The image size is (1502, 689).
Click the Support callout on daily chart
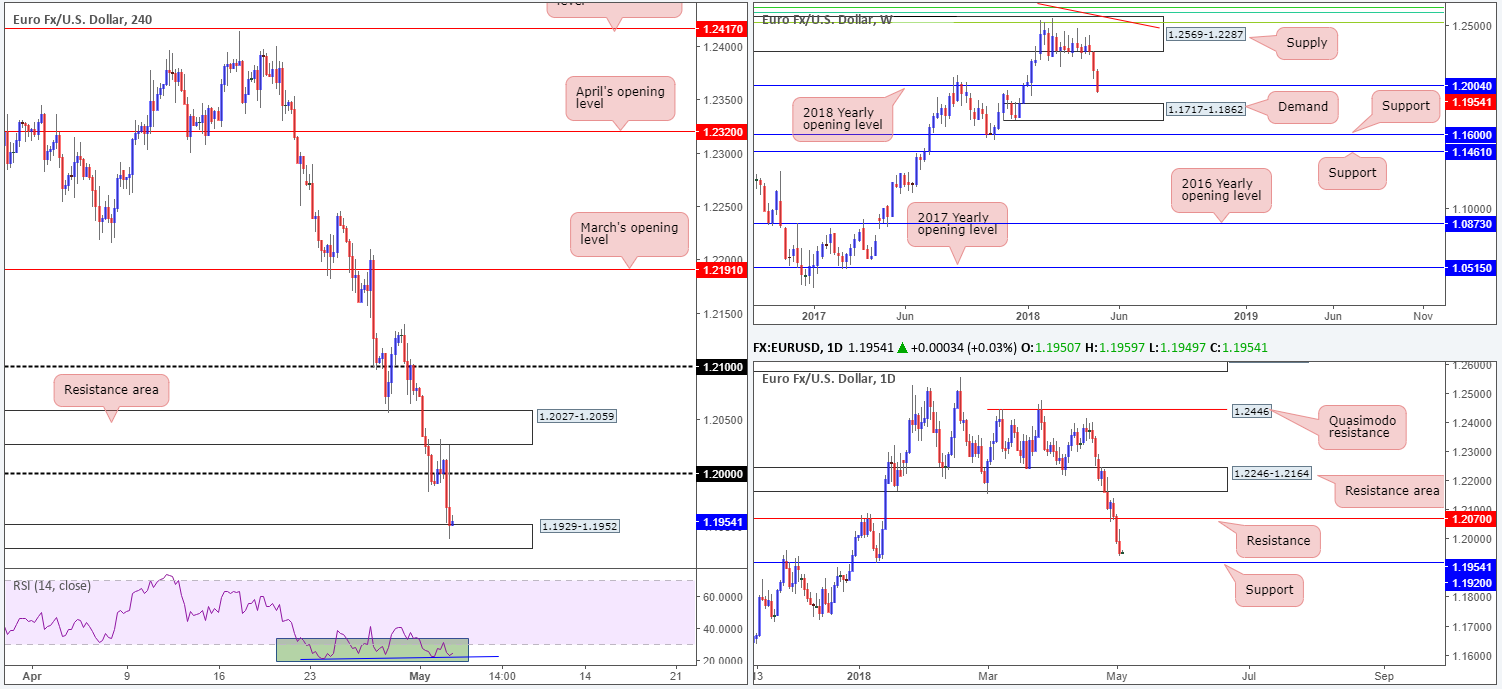(1269, 590)
